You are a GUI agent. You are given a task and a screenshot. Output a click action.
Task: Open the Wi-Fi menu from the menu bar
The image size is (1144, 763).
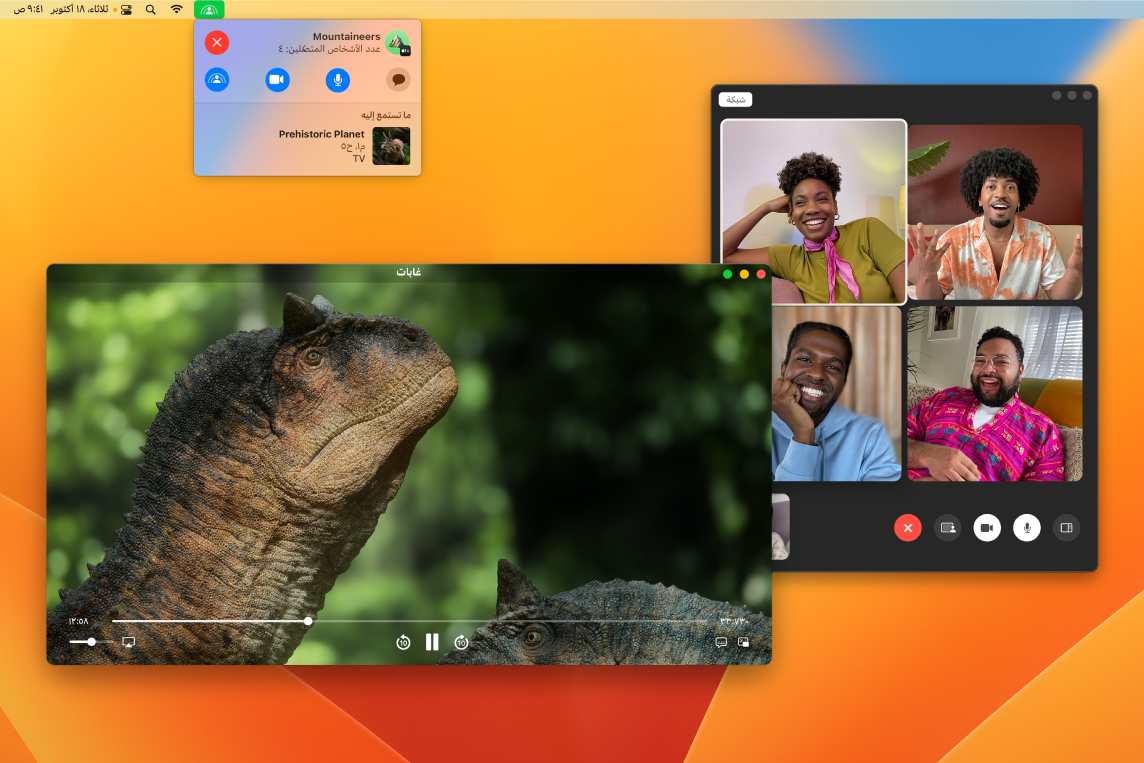point(177,10)
